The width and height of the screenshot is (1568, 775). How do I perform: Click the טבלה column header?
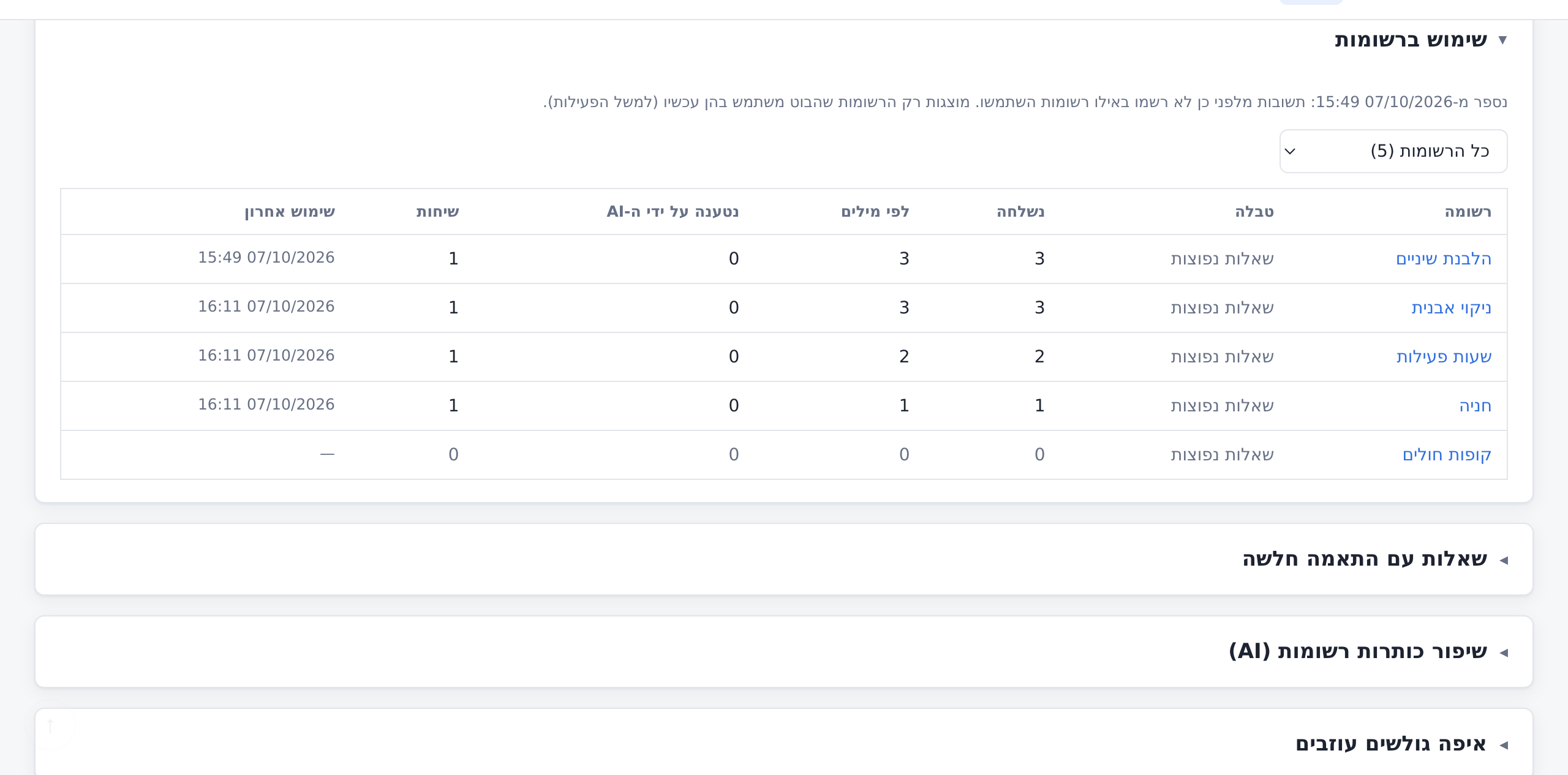1254,212
